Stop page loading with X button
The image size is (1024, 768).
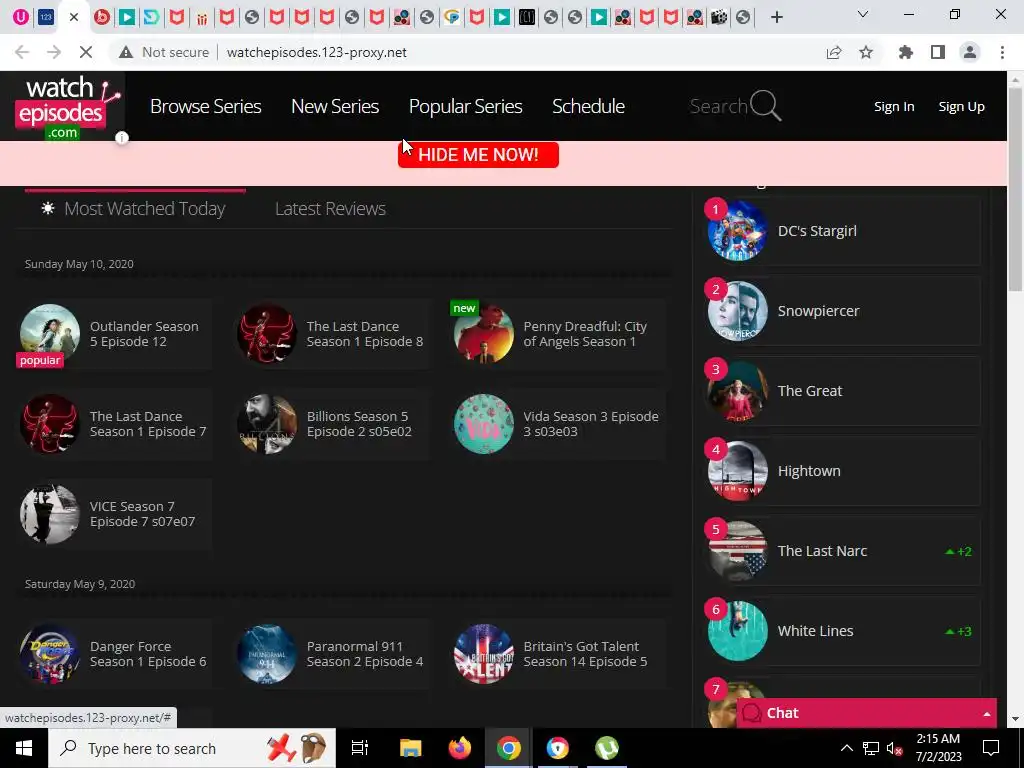86,52
